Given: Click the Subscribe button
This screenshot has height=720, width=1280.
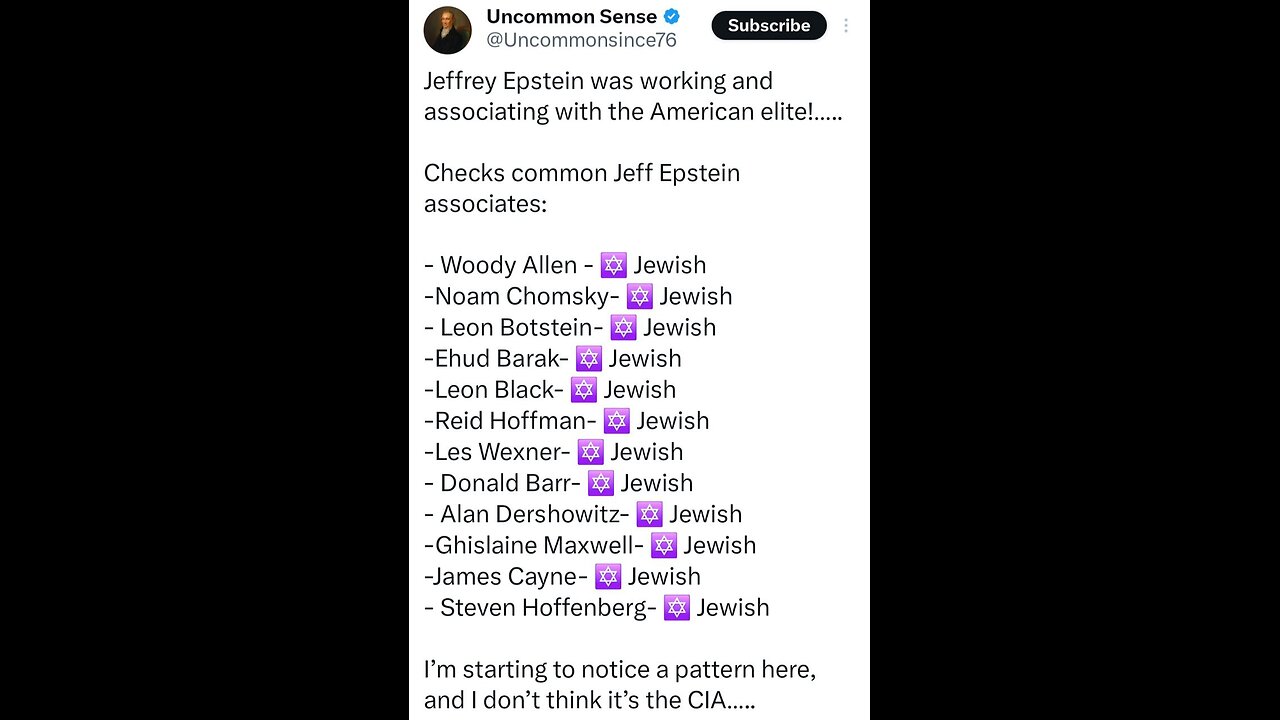Looking at the screenshot, I should pos(769,26).
